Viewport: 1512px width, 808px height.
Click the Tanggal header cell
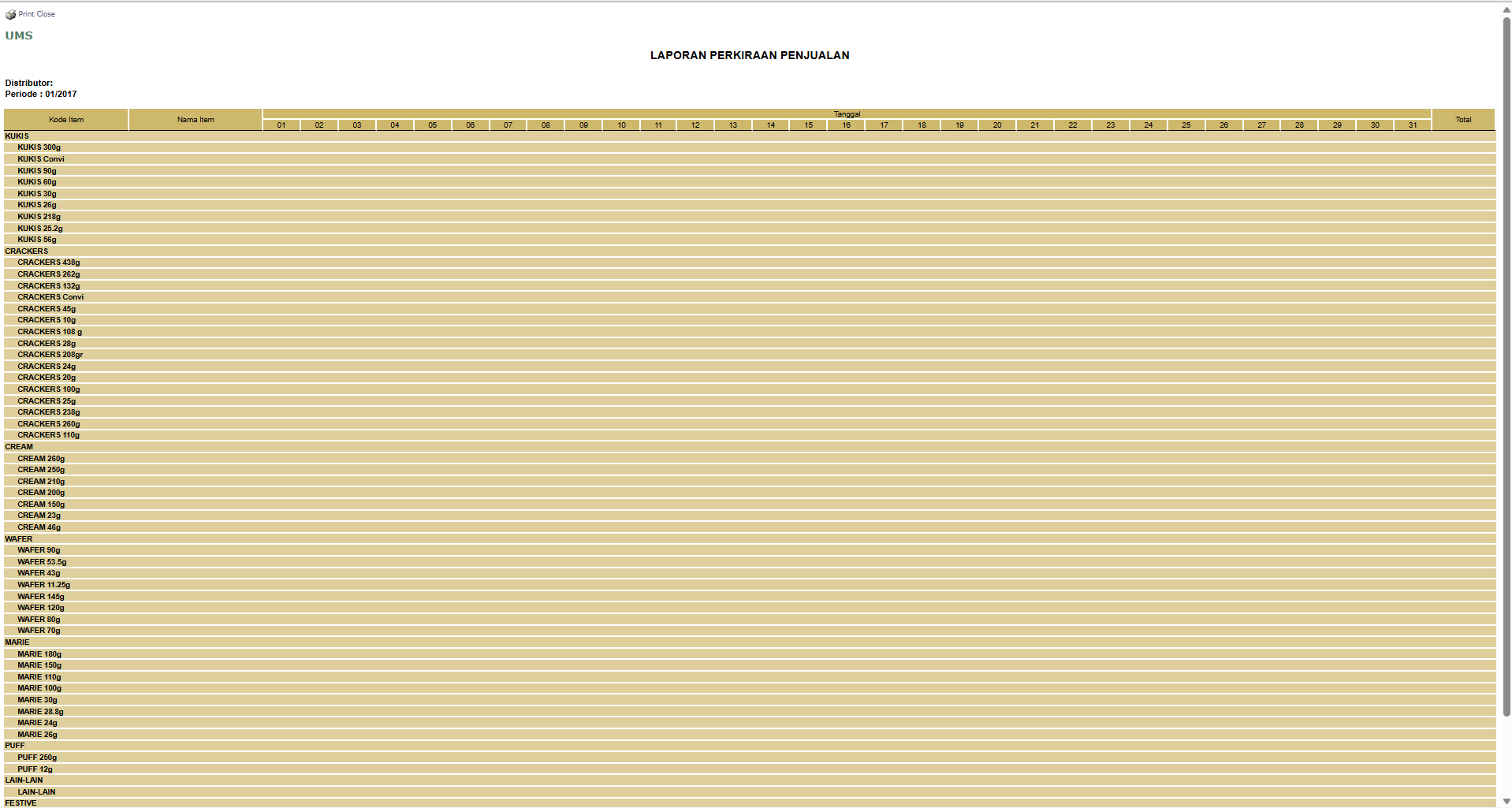[847, 114]
